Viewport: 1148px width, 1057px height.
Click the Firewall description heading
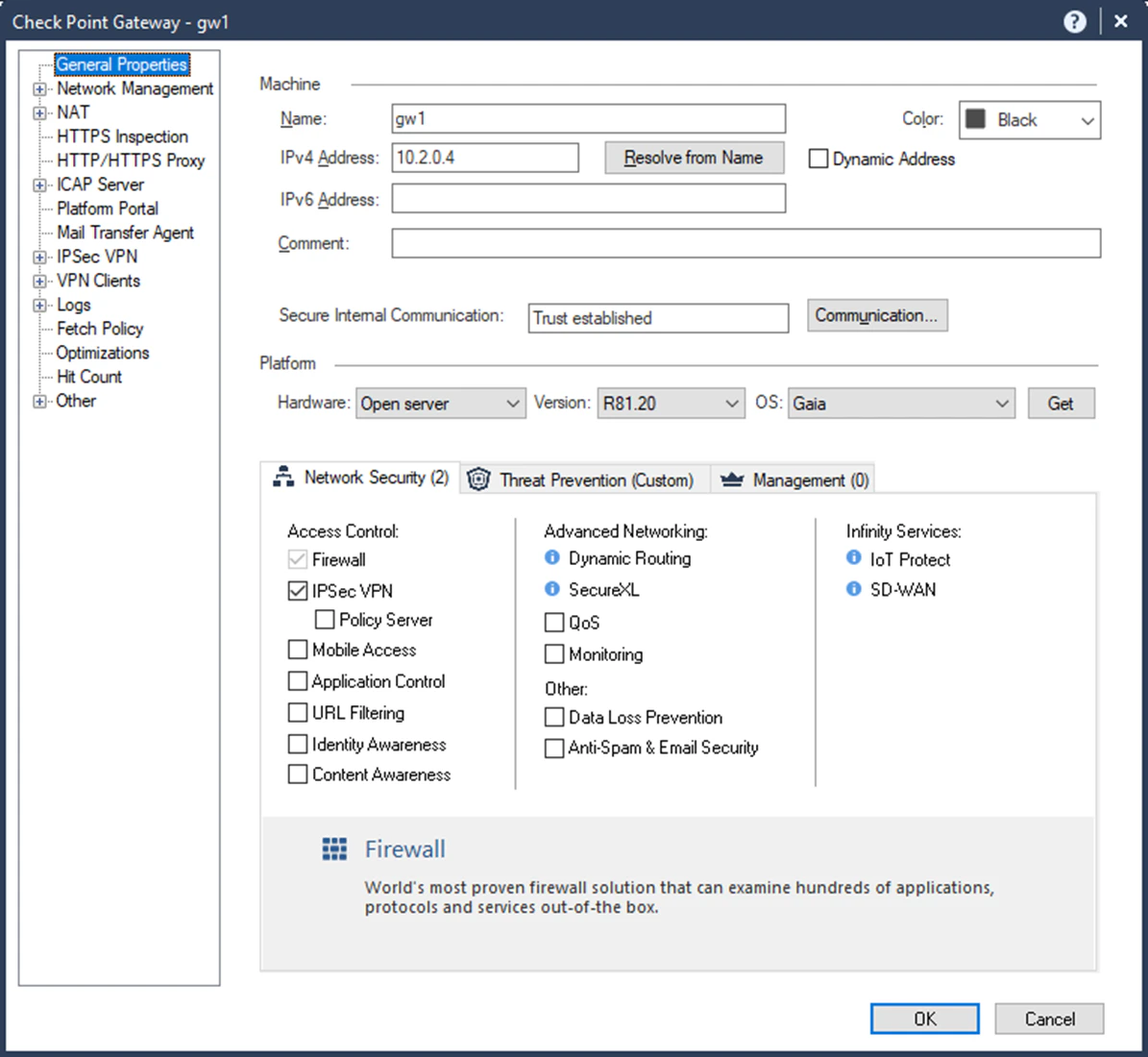point(404,849)
